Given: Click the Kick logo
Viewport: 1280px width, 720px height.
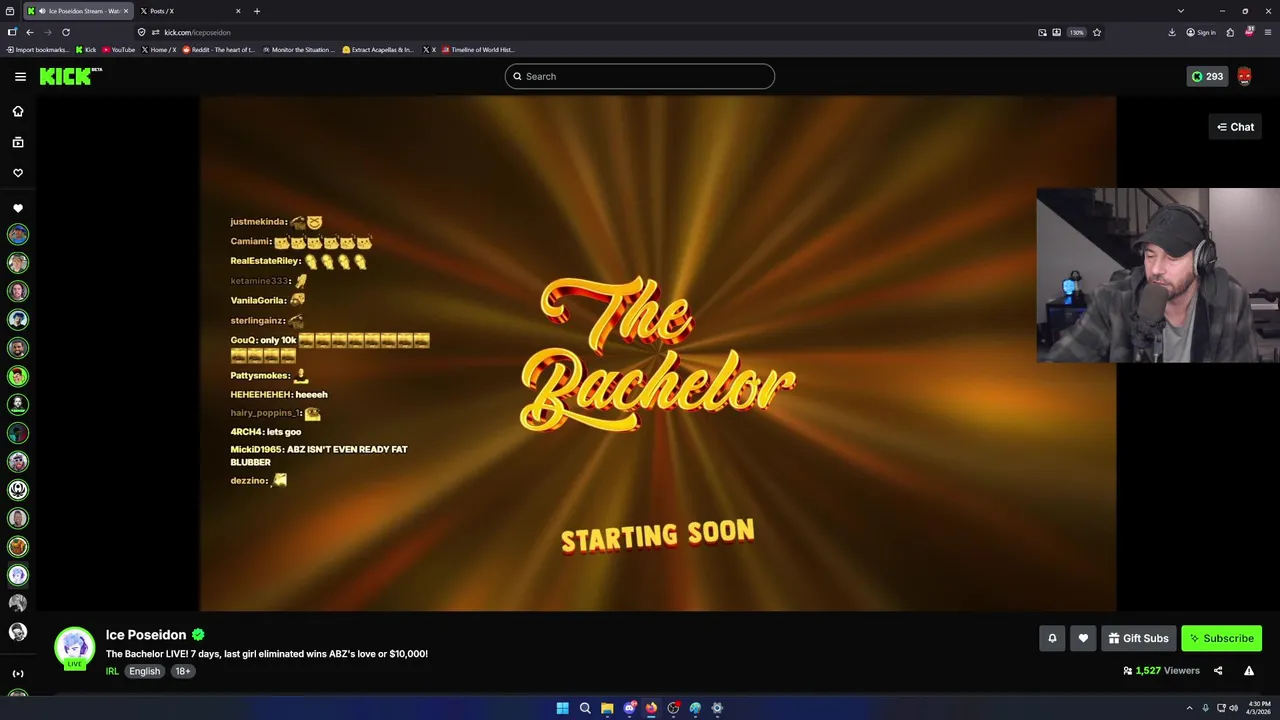Looking at the screenshot, I should (x=70, y=76).
